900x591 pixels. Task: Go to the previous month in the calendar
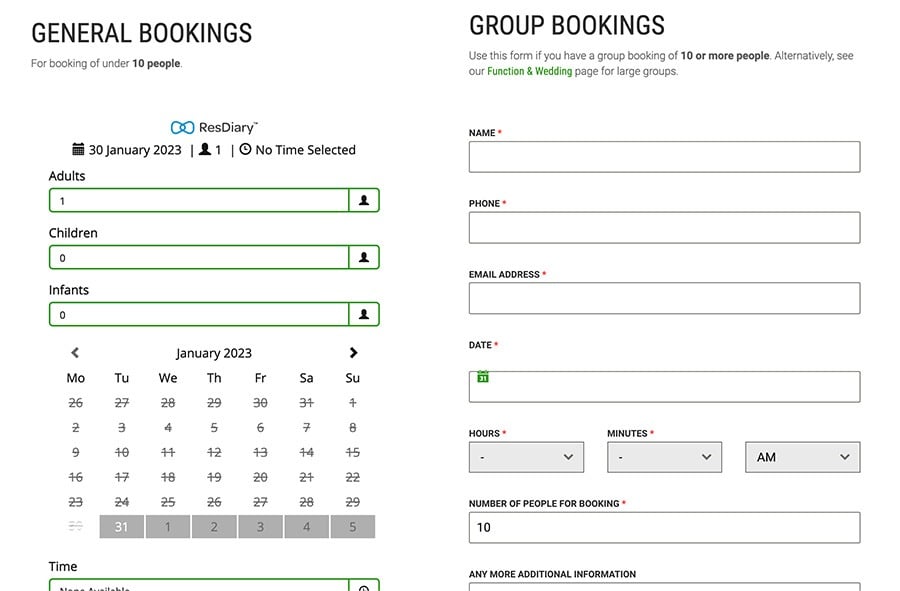75,353
